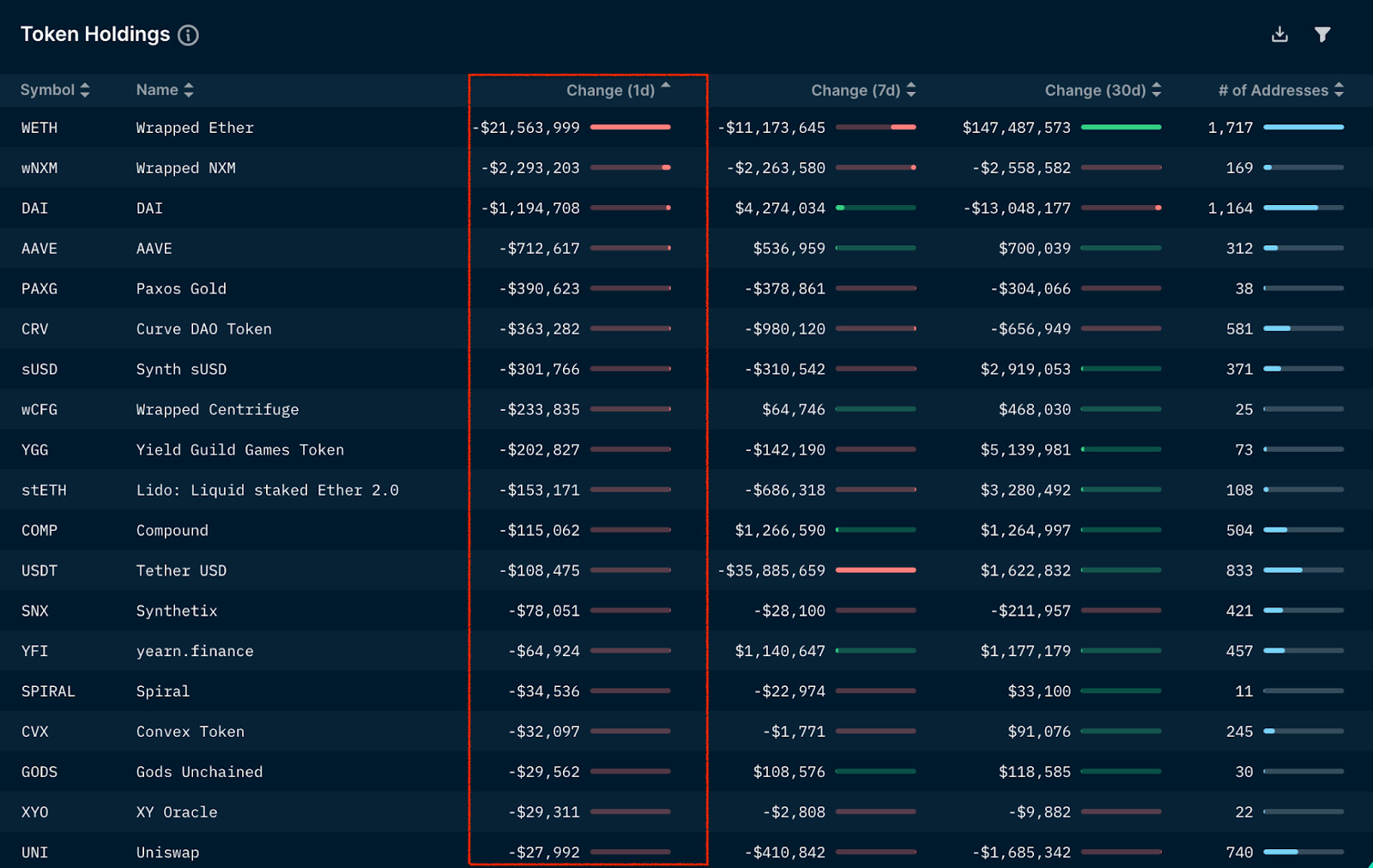Click the stETH symbol cell
Viewport: 1373px width, 868px height.
point(44,491)
